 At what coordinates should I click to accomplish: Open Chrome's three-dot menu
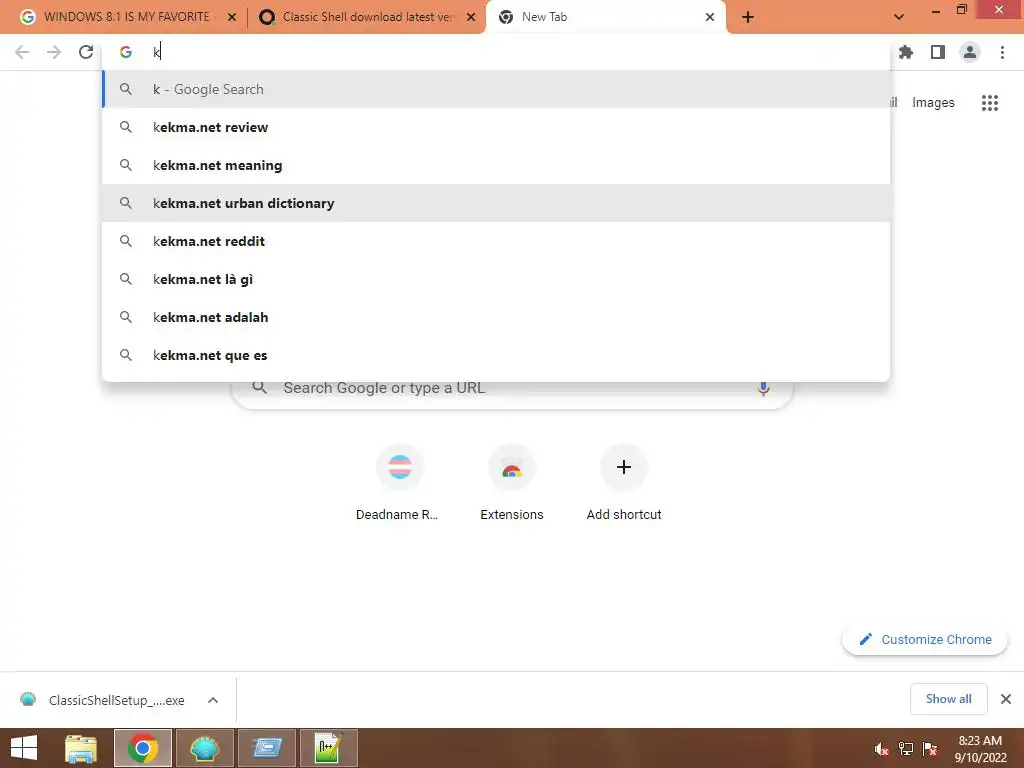(1002, 52)
